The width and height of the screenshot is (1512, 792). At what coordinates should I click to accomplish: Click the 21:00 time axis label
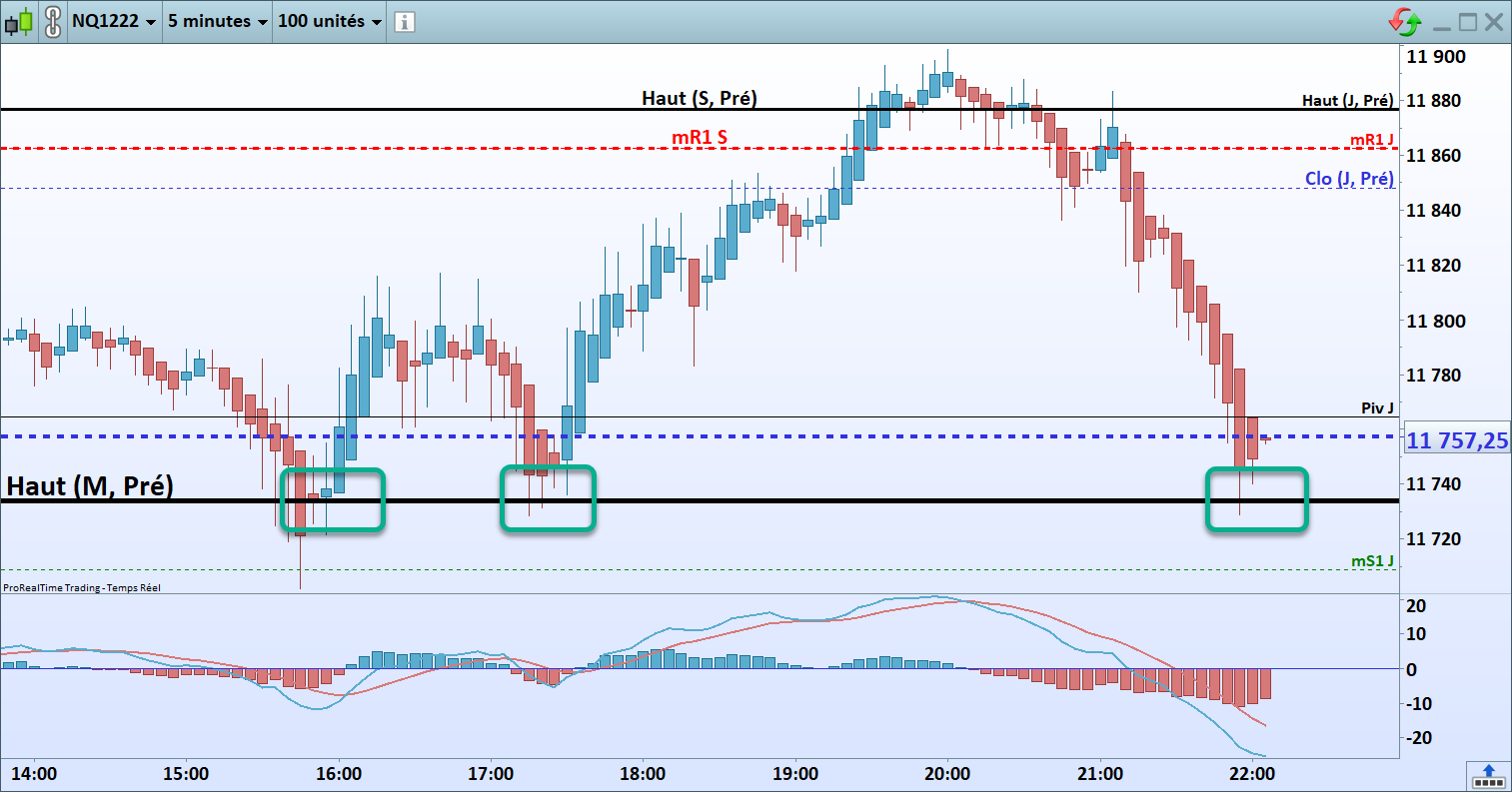[1100, 774]
